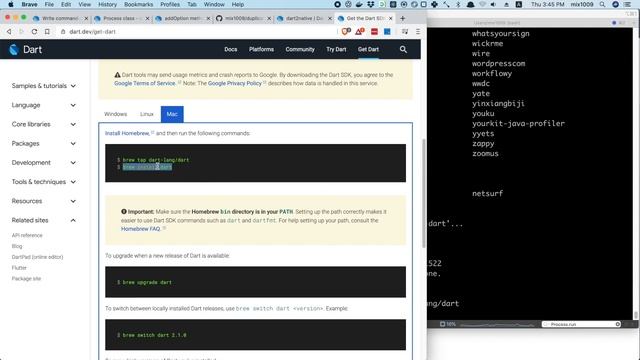This screenshot has width=640, height=360.
Task: Collapse the Related sites sidebar section
Action: point(43,220)
